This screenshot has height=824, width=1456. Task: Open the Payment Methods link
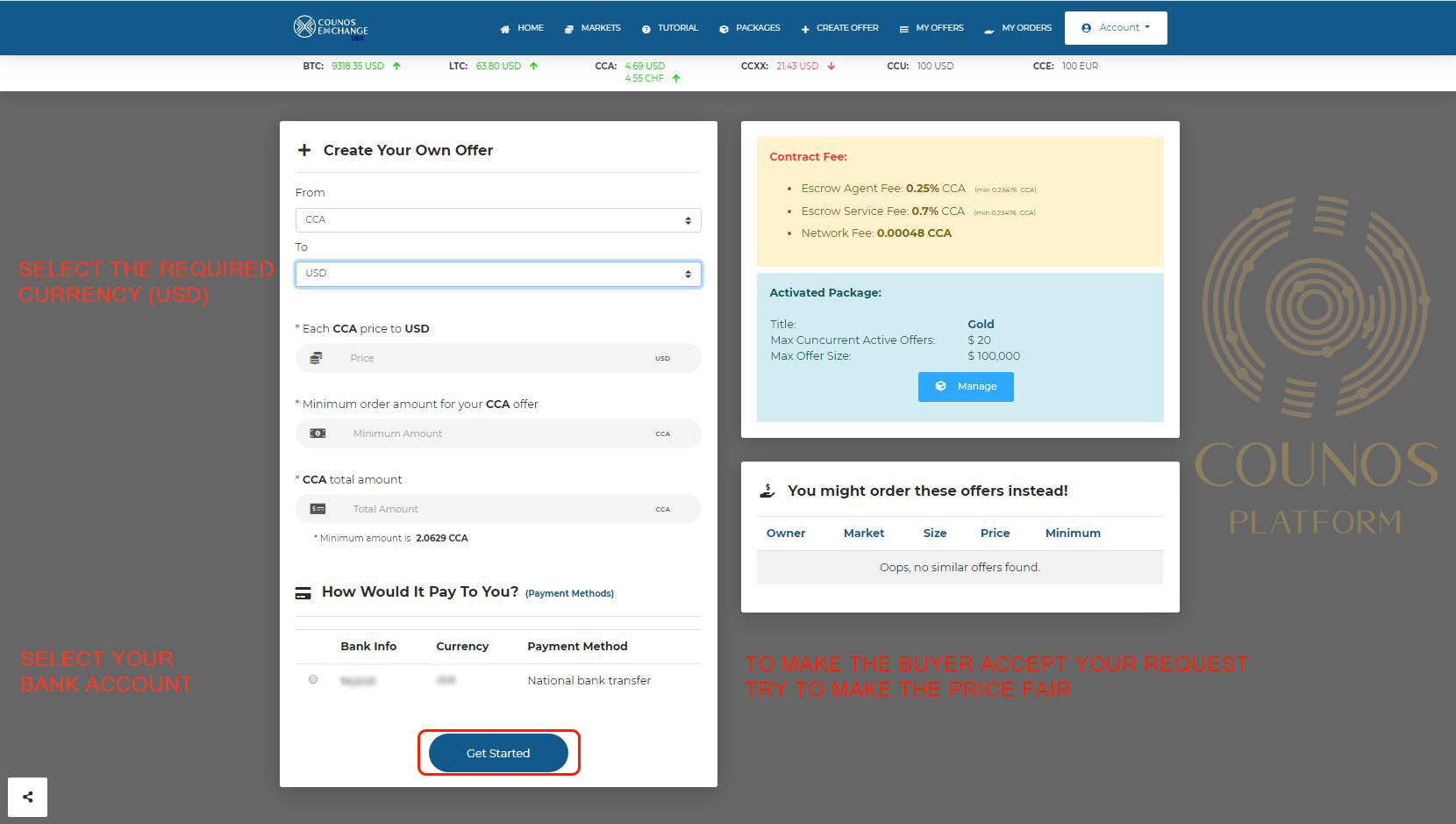[x=569, y=594]
